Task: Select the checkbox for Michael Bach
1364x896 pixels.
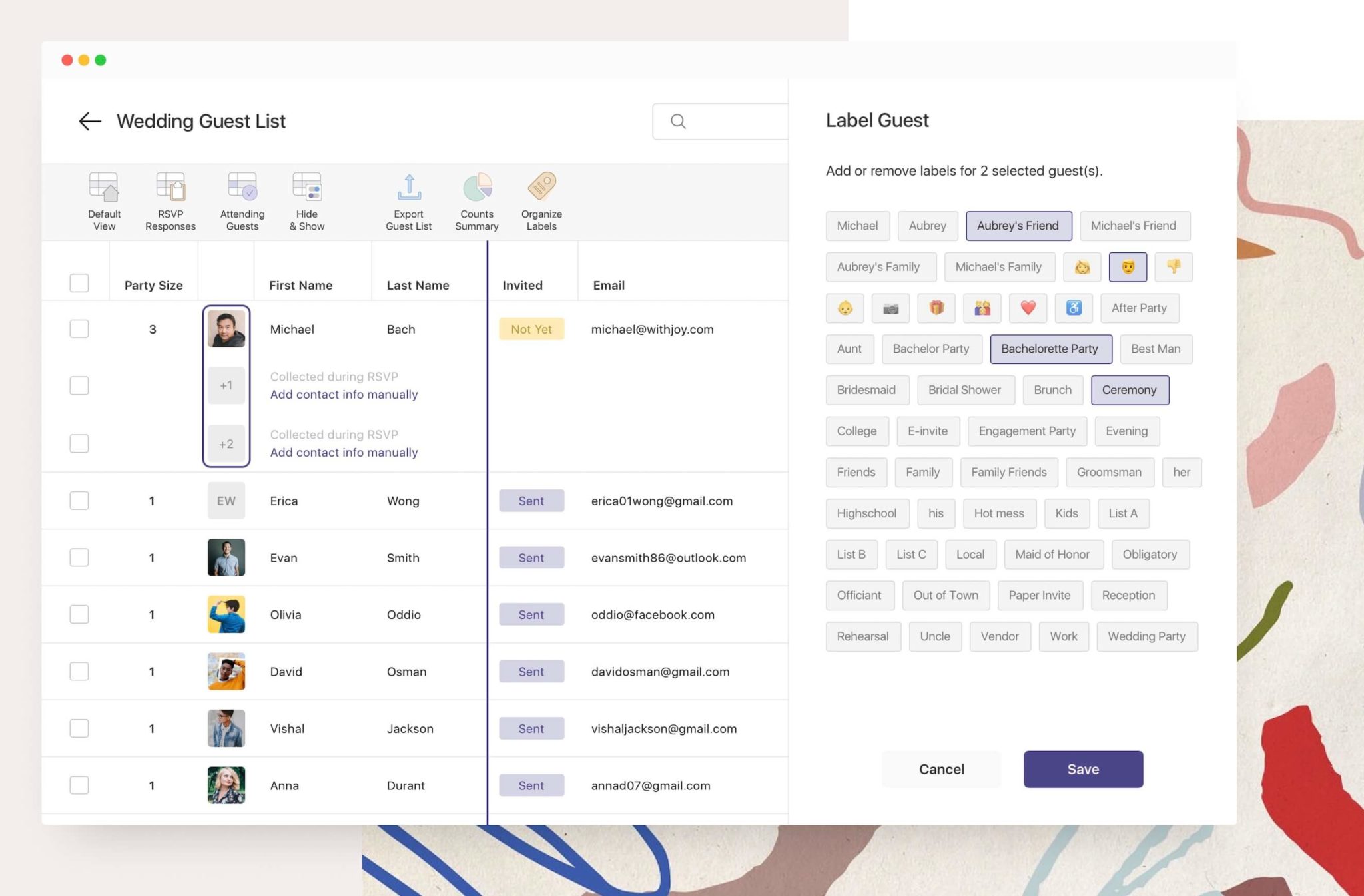Action: [x=79, y=329]
